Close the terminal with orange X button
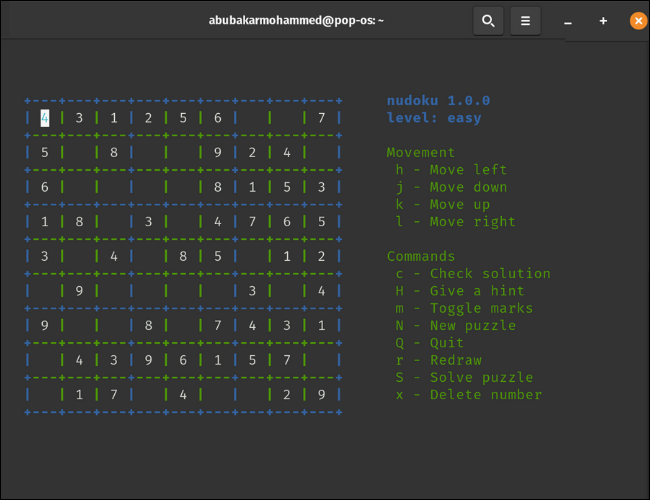650x500 pixels. 638,21
